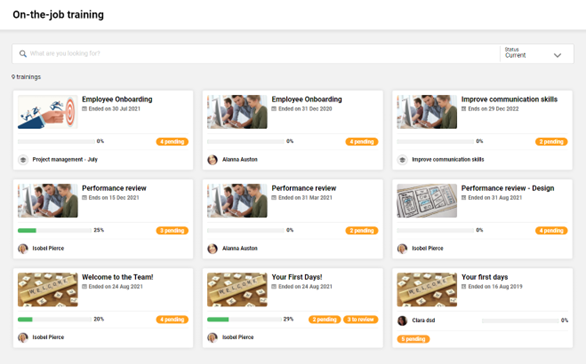Click the calendar icon beside Ends on 29 Dec 2022

464,109
